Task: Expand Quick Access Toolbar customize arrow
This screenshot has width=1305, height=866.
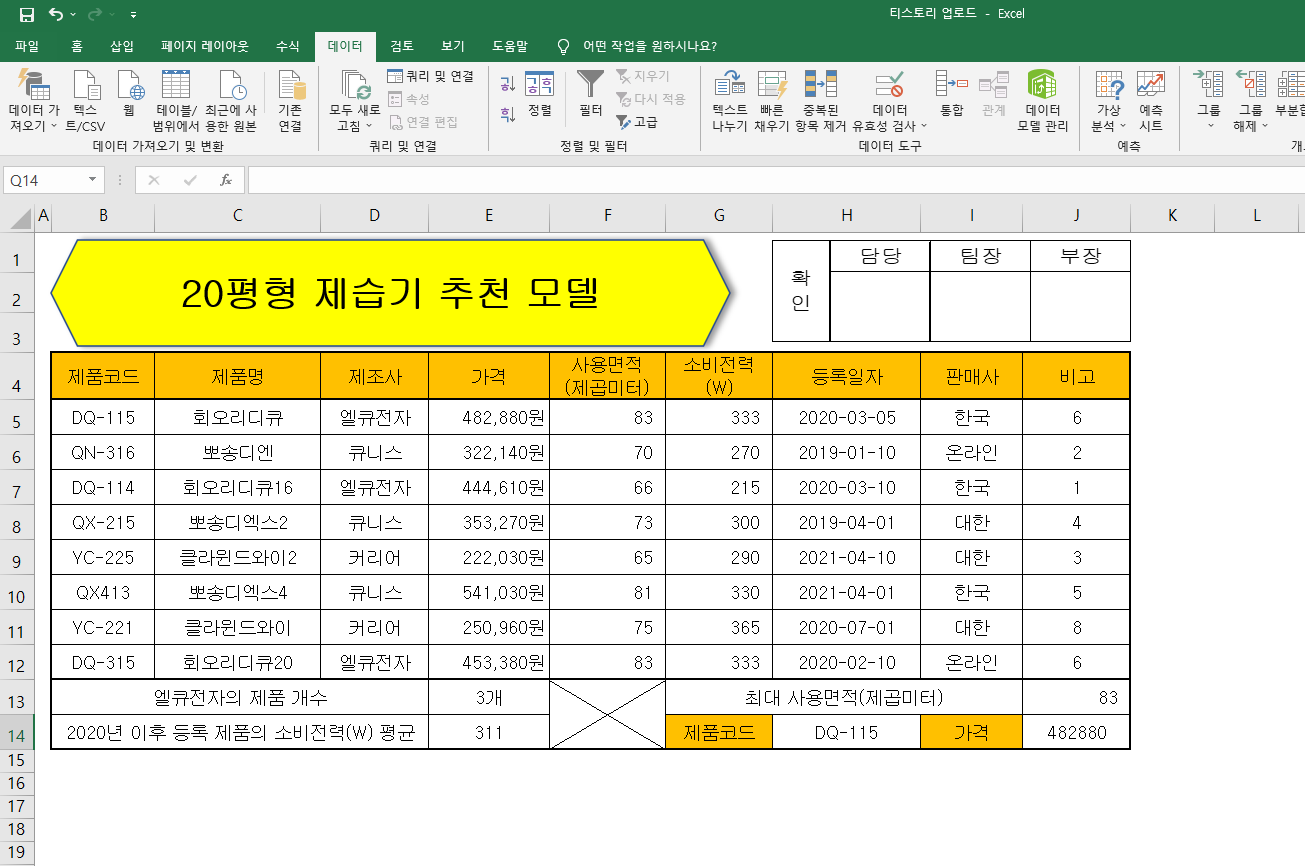Action: click(x=134, y=16)
